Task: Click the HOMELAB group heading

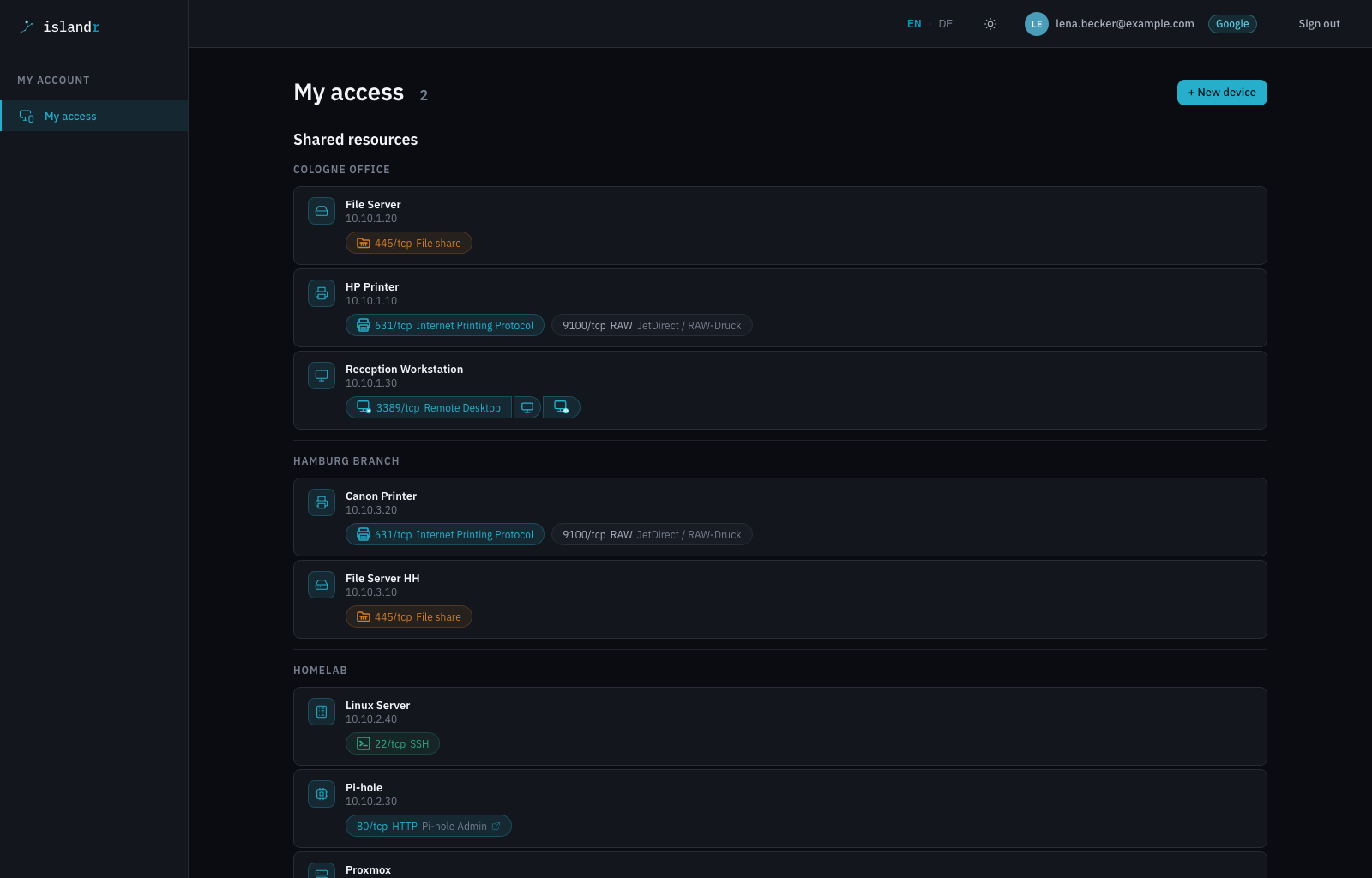Action: click(320, 671)
